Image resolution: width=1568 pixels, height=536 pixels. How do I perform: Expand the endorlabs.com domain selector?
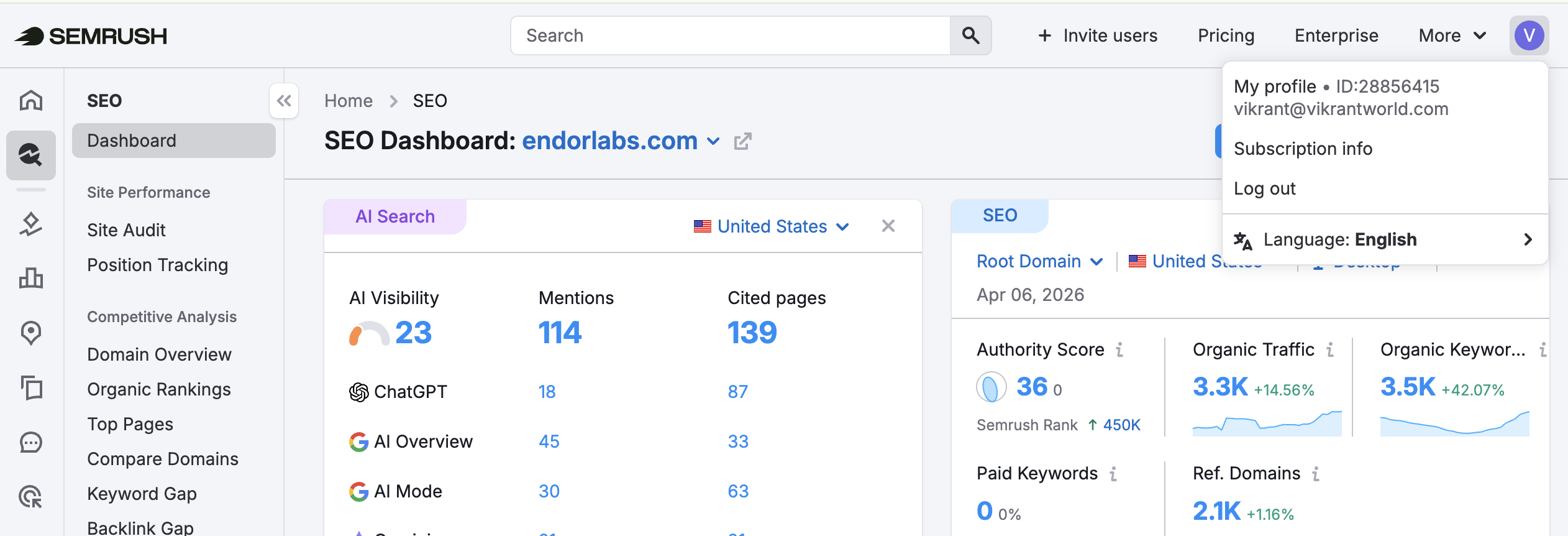(714, 141)
